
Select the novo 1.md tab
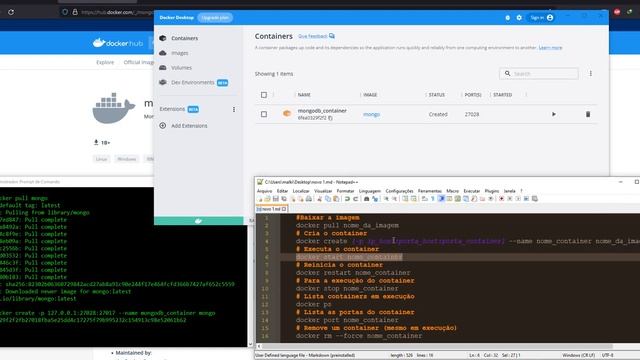[x=271, y=209]
